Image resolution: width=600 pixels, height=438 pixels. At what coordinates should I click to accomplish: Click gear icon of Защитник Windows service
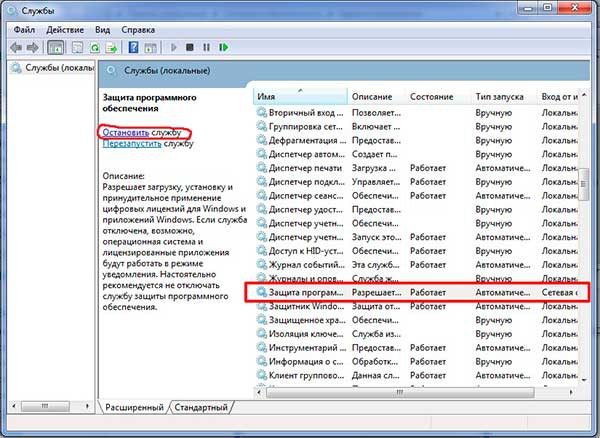(x=261, y=306)
